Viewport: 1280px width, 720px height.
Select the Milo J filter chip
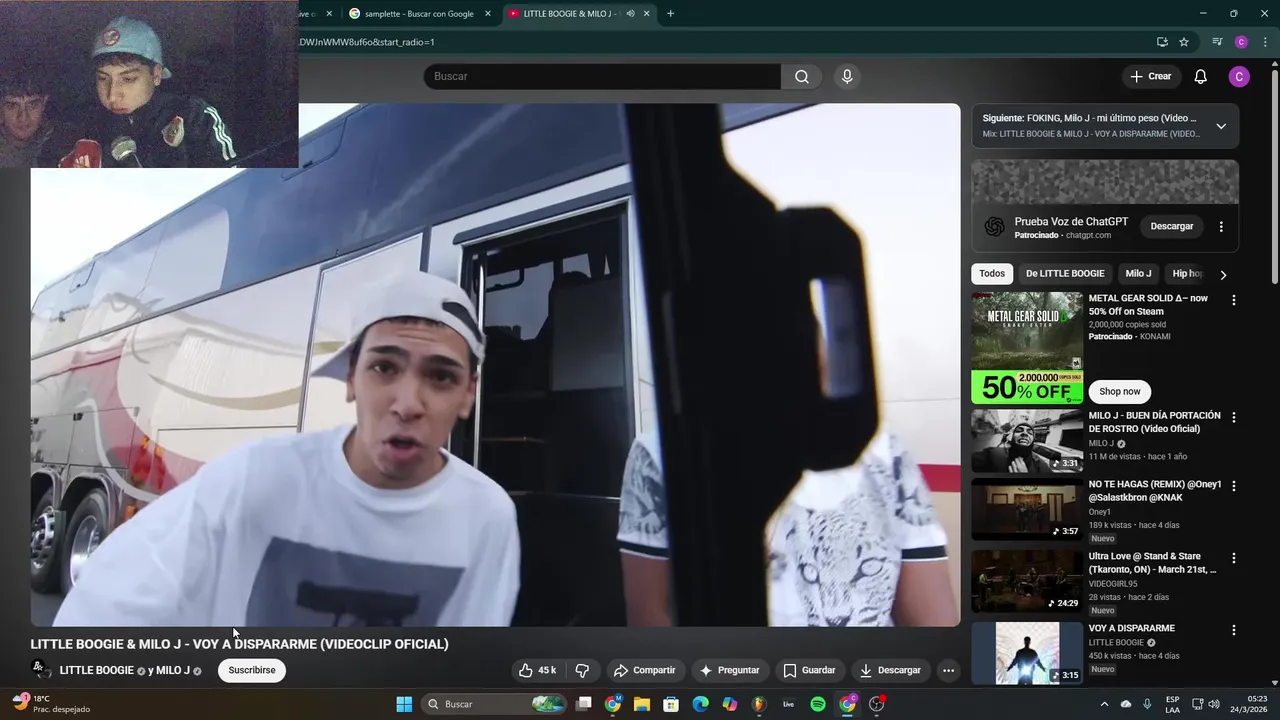(1138, 274)
